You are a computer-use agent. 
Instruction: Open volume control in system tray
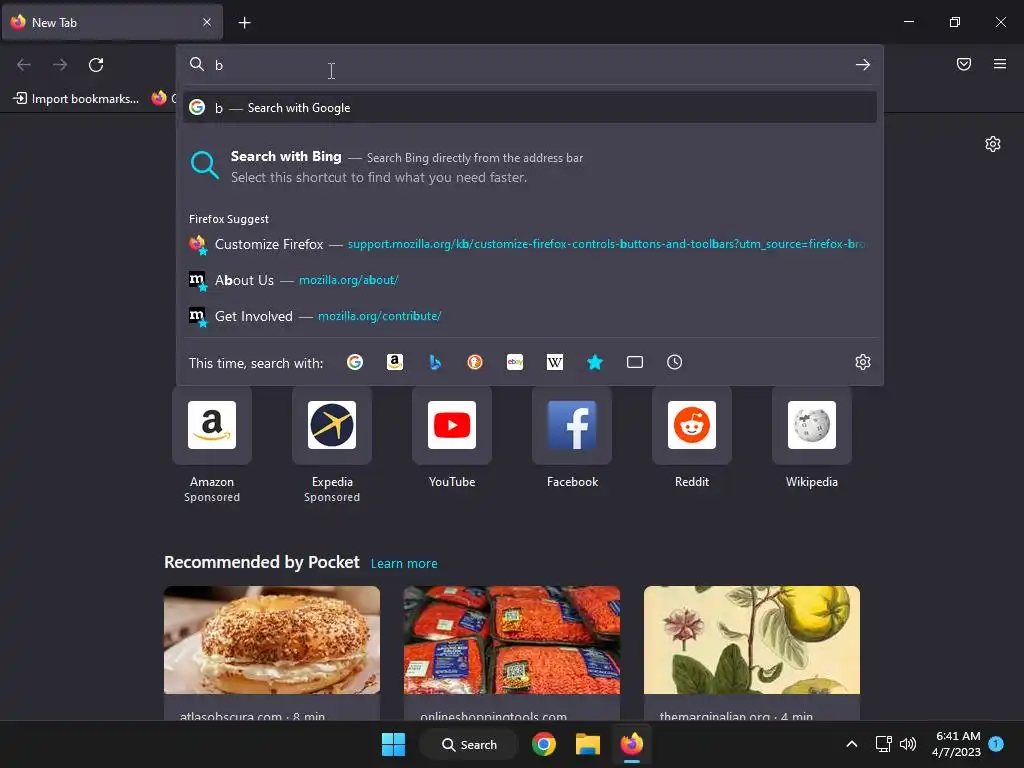(x=908, y=744)
